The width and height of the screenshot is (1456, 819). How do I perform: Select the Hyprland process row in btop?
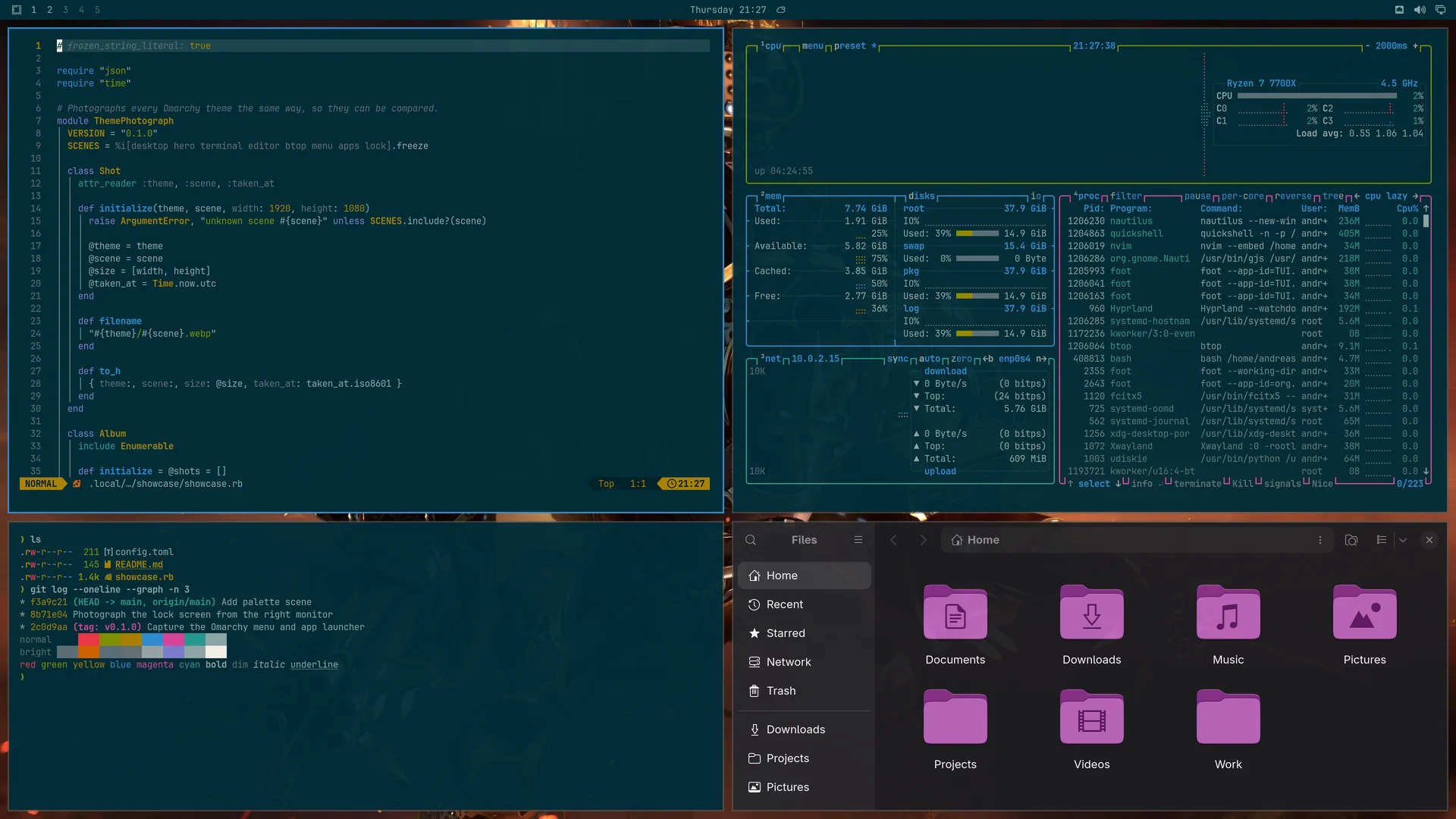coord(1243,309)
